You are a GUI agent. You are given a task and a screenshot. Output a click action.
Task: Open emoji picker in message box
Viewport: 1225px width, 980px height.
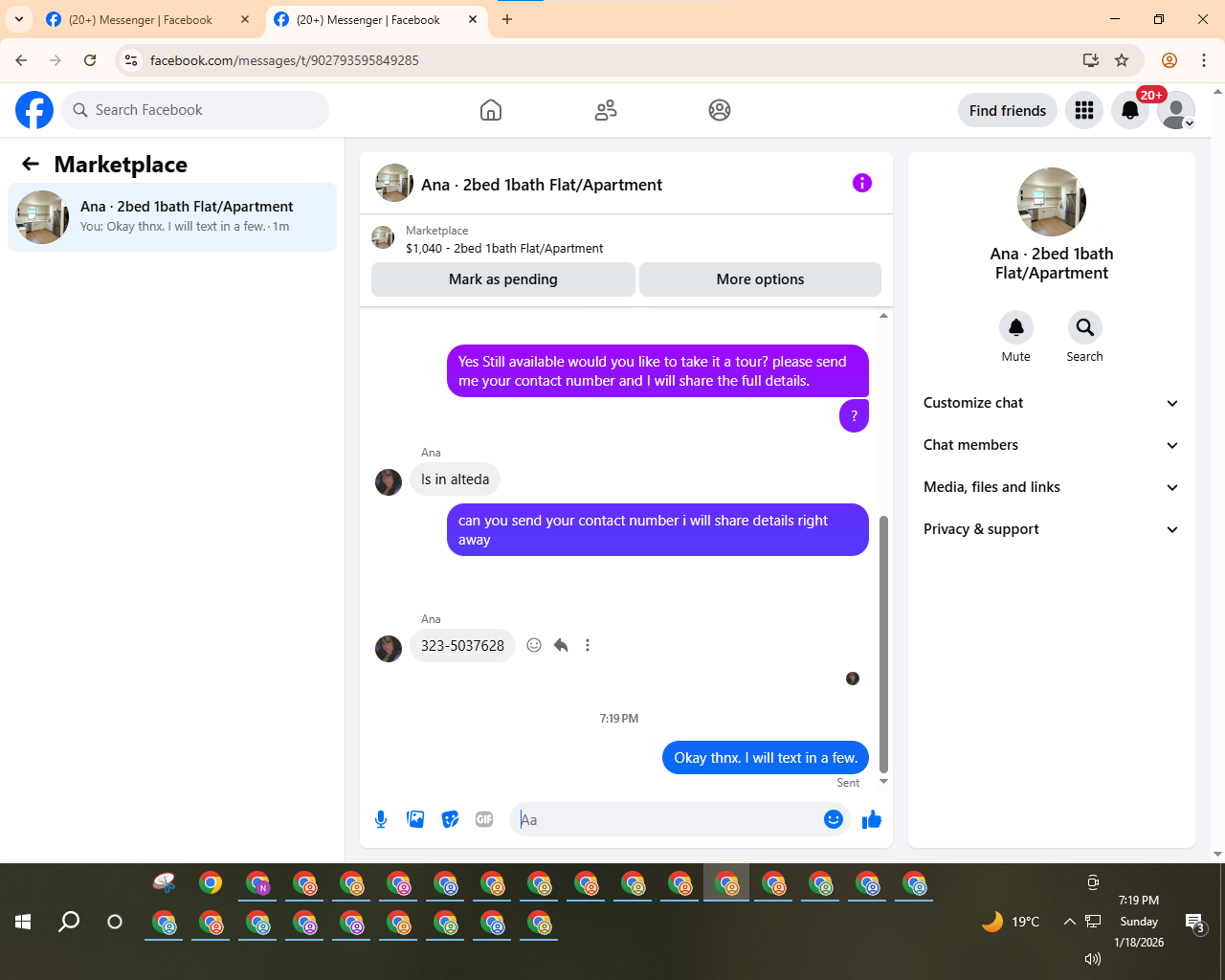tap(834, 819)
